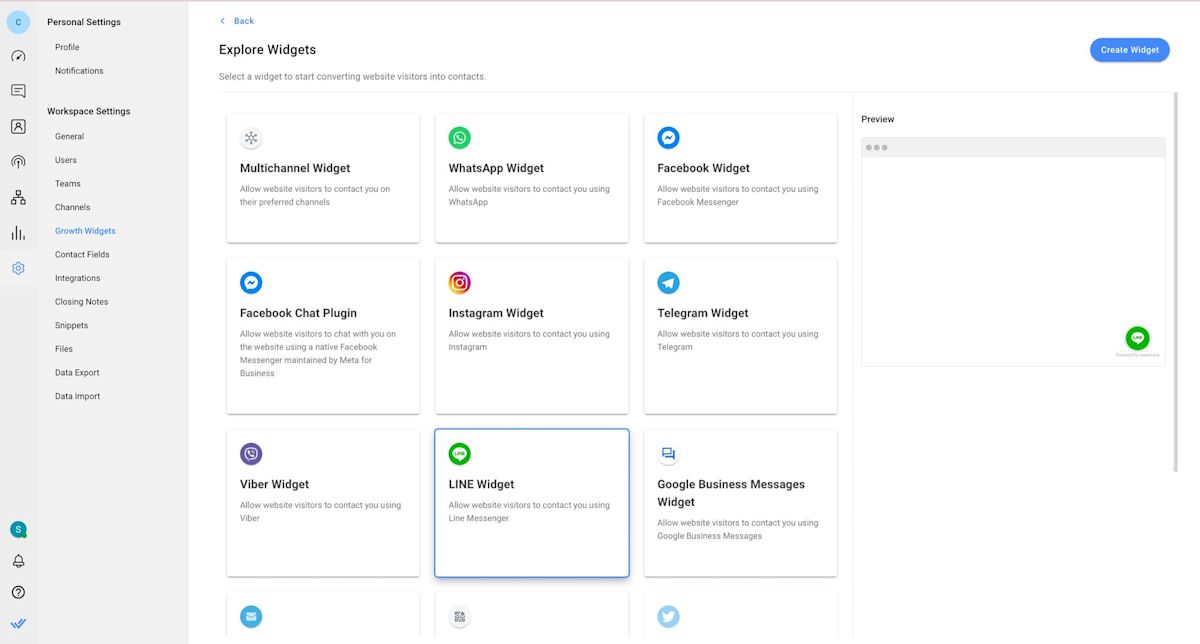
Task: Click the Settings gear icon in sidebar
Action: click(18, 268)
